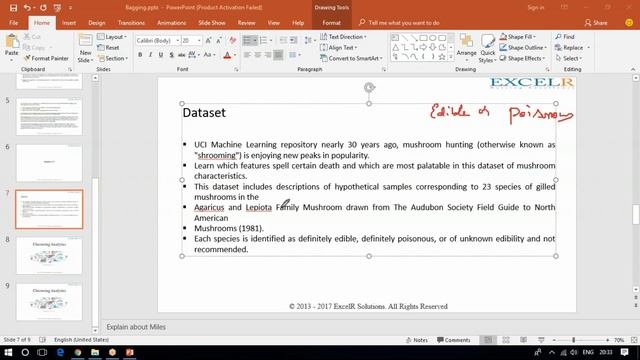This screenshot has height=360, width=640.
Task: Click the Find magnifier button
Action: 565,37
